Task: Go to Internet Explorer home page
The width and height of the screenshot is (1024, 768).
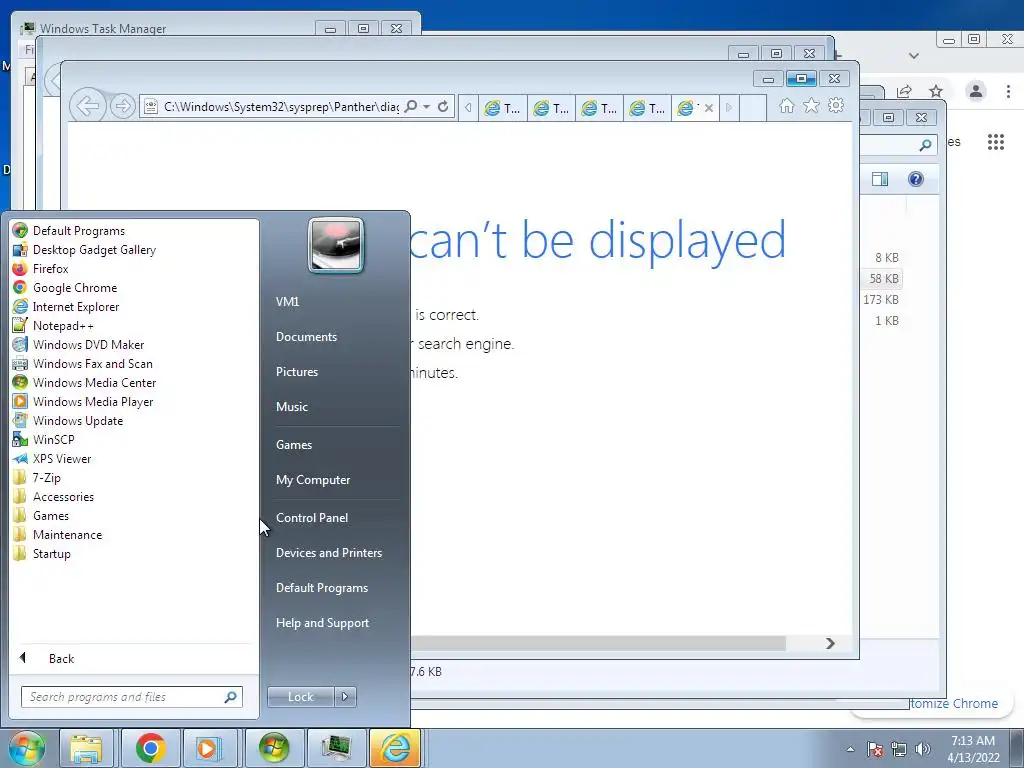Action: tap(786, 106)
